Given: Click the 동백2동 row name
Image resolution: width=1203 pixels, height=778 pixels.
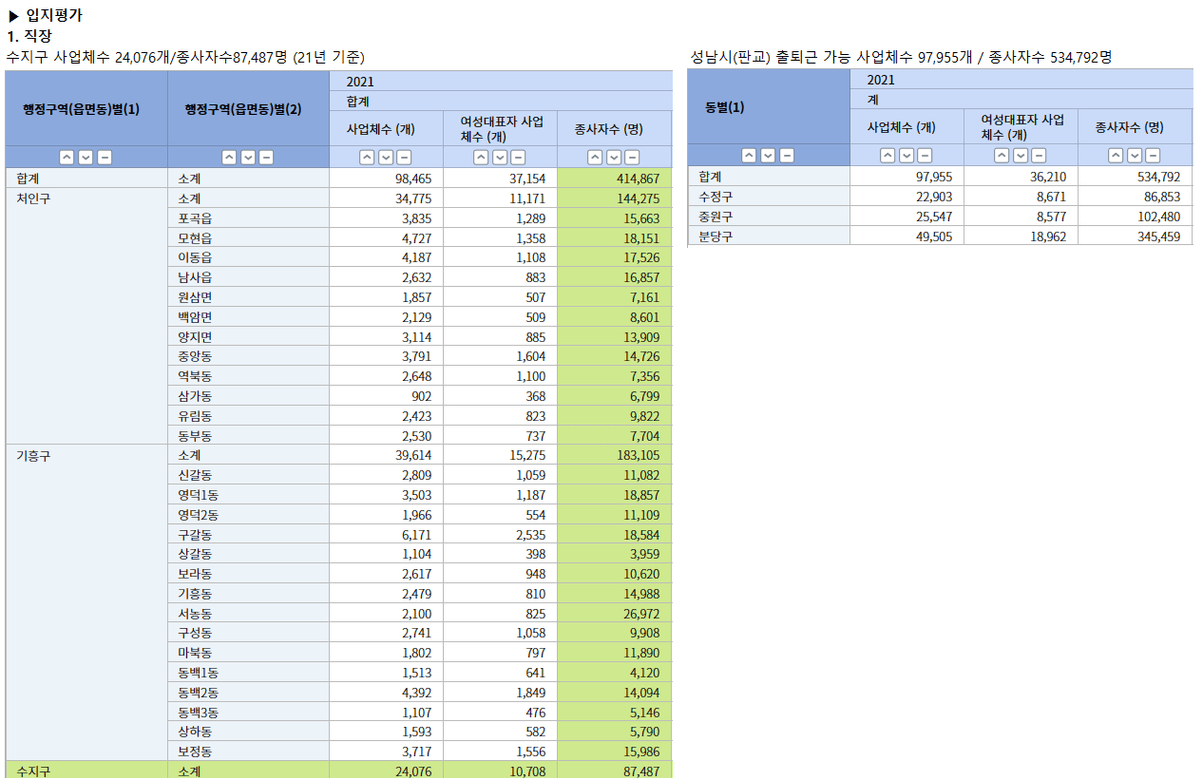Looking at the screenshot, I should pos(200,692).
